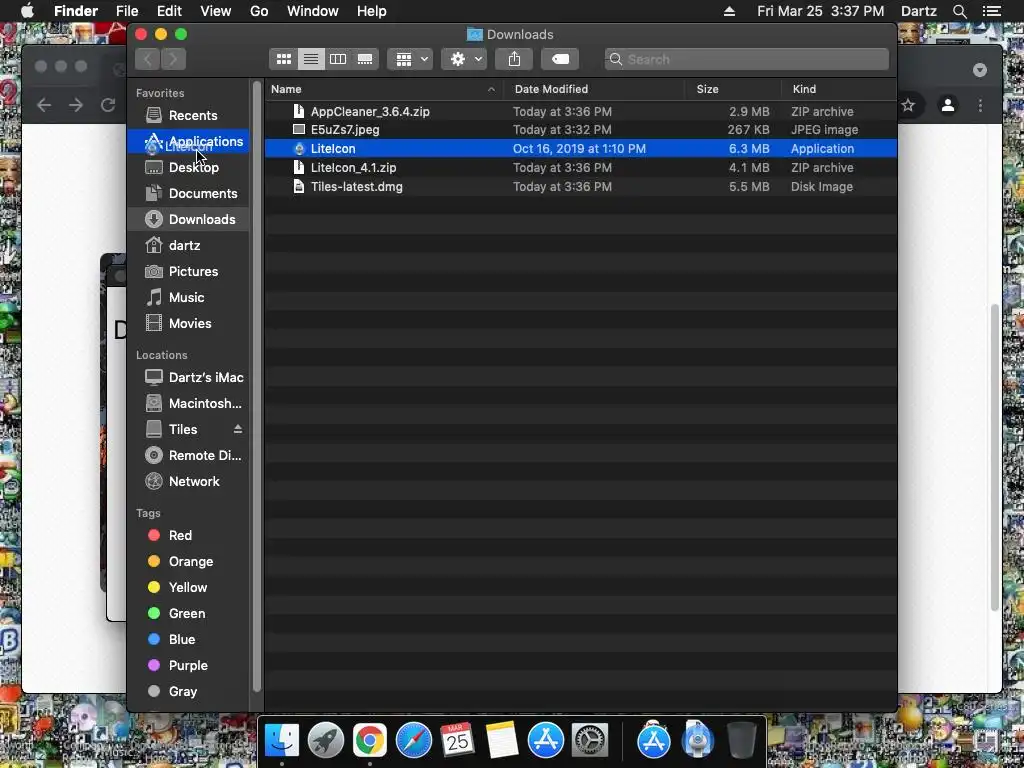Select the LiteIcon application row
The image size is (1024, 768).
tap(581, 149)
